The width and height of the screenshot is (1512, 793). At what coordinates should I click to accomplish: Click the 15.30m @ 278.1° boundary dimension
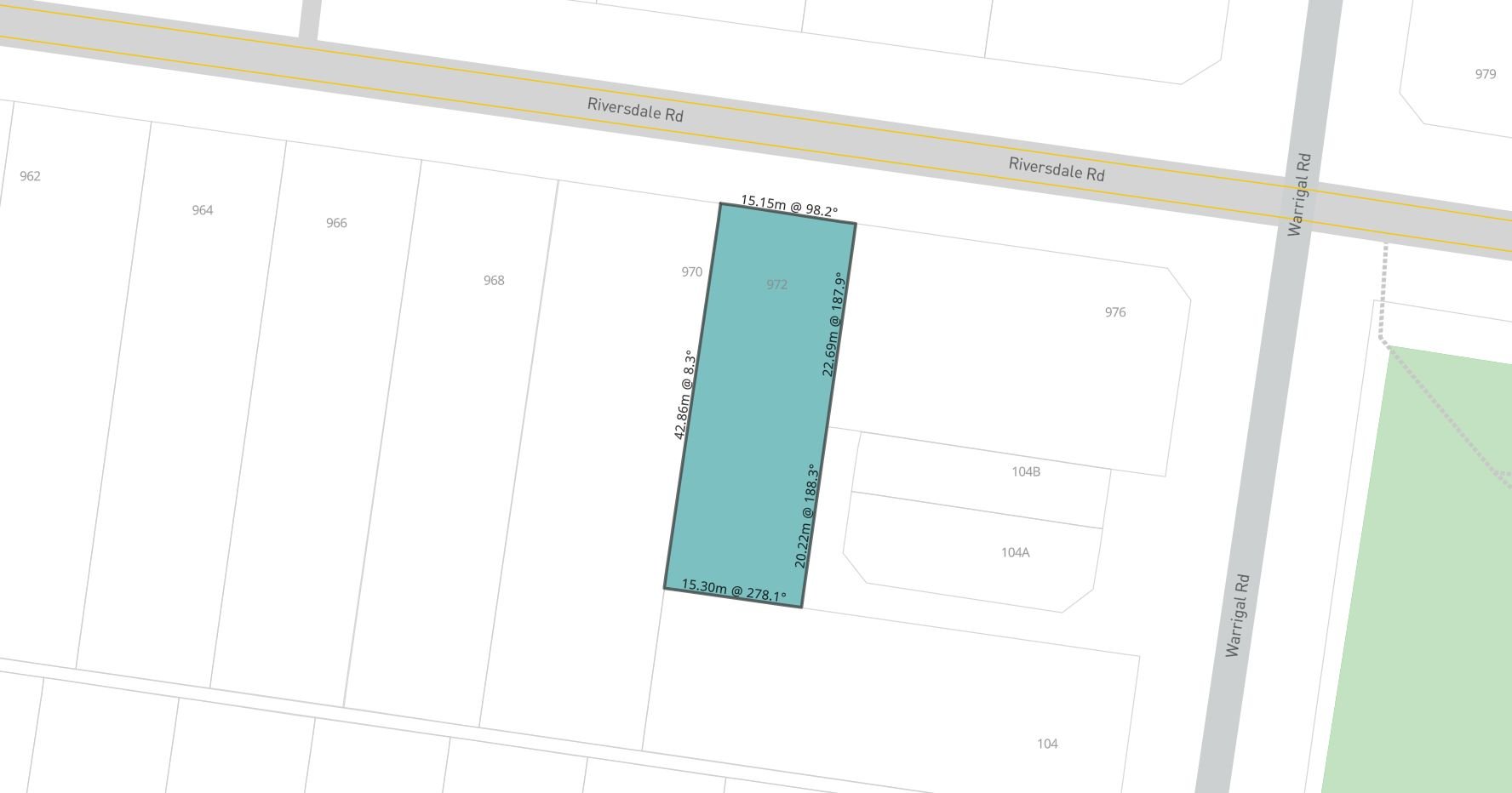click(x=734, y=590)
